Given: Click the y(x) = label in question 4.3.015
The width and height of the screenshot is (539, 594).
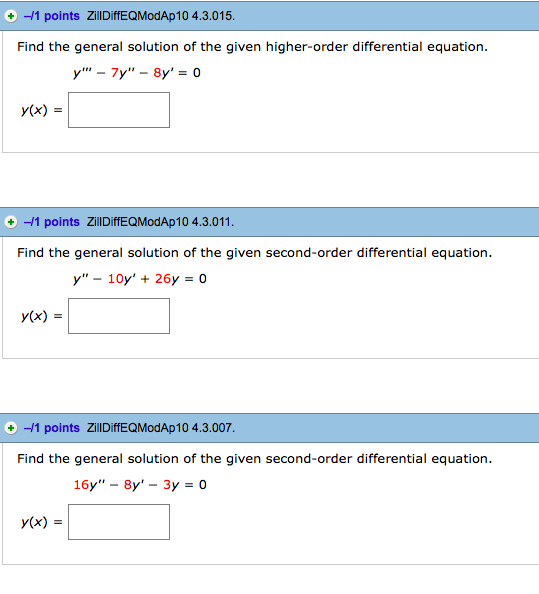Looking at the screenshot, I should [x=42, y=110].
